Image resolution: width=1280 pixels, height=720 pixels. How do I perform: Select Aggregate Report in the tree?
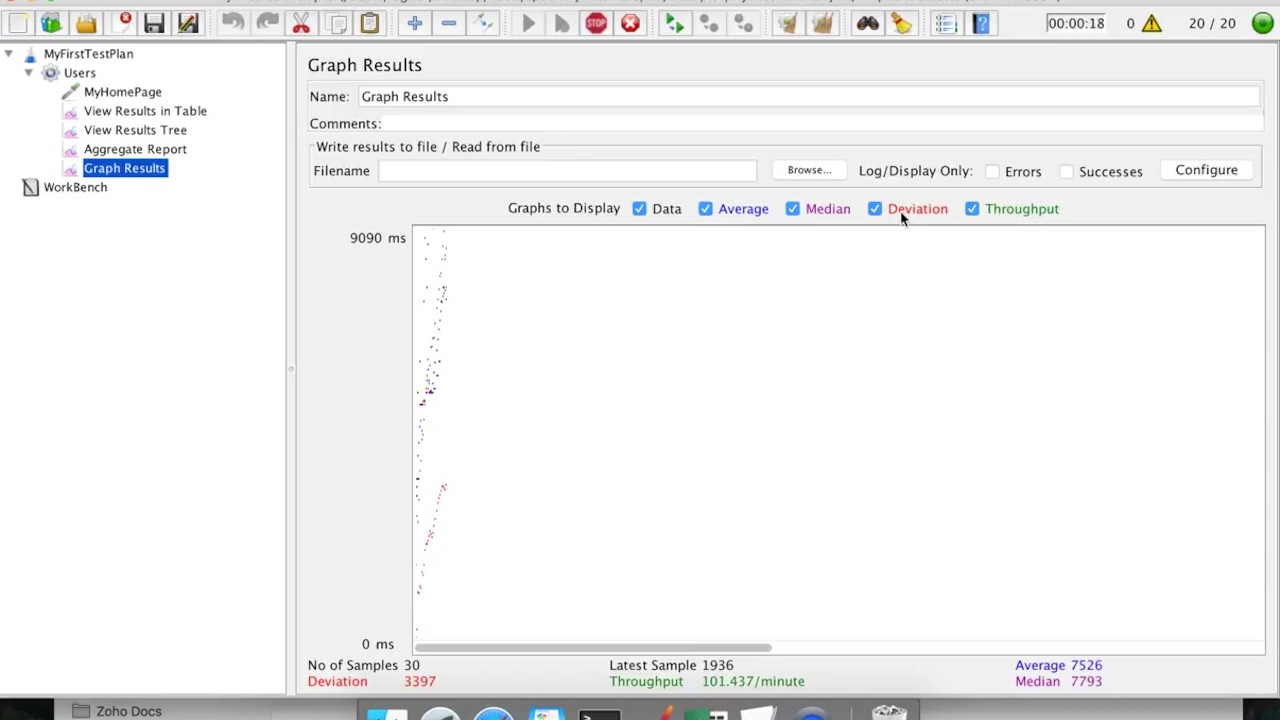click(135, 149)
